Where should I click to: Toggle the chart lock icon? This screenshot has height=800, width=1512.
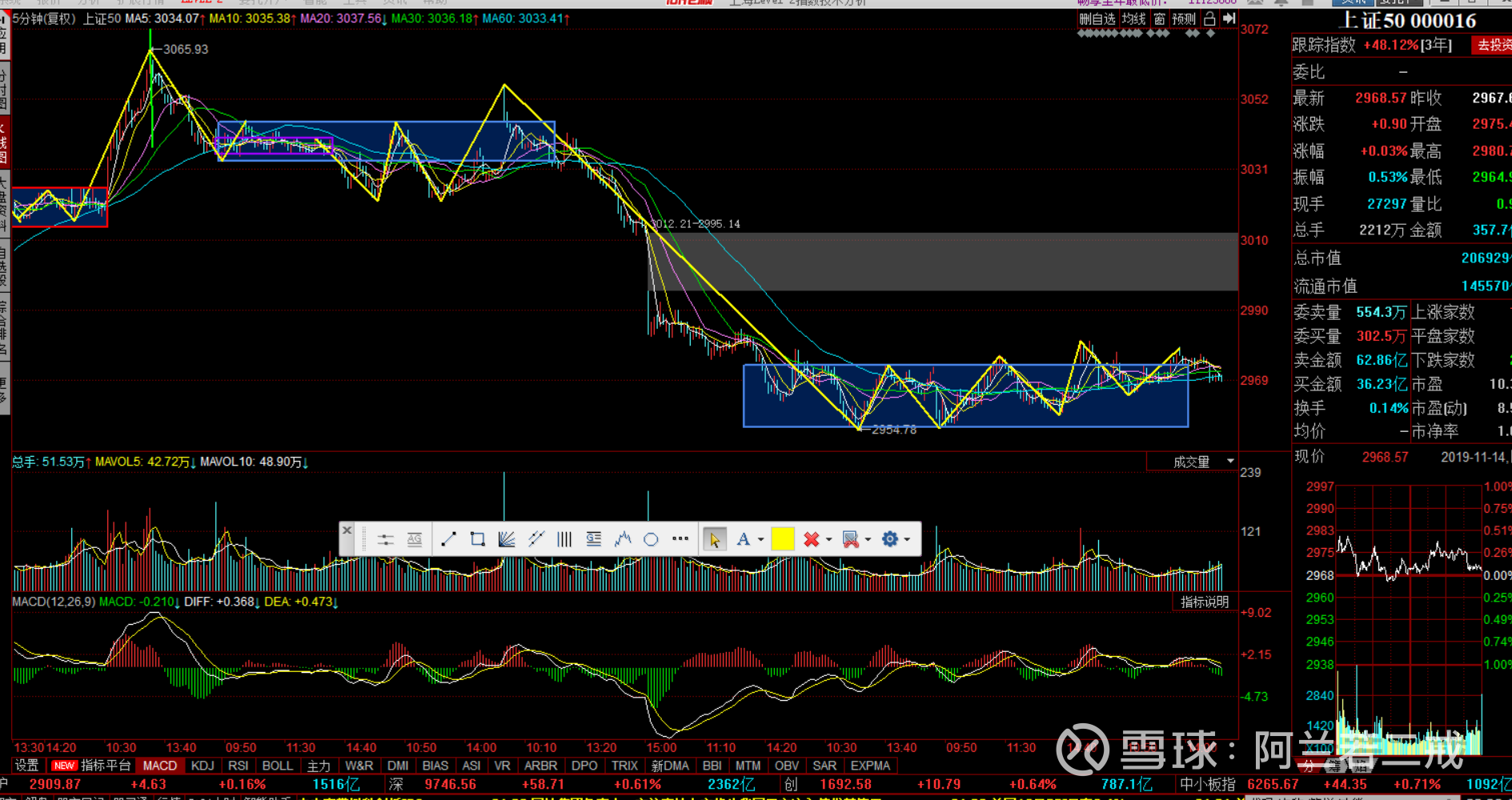pyautogui.click(x=1209, y=18)
